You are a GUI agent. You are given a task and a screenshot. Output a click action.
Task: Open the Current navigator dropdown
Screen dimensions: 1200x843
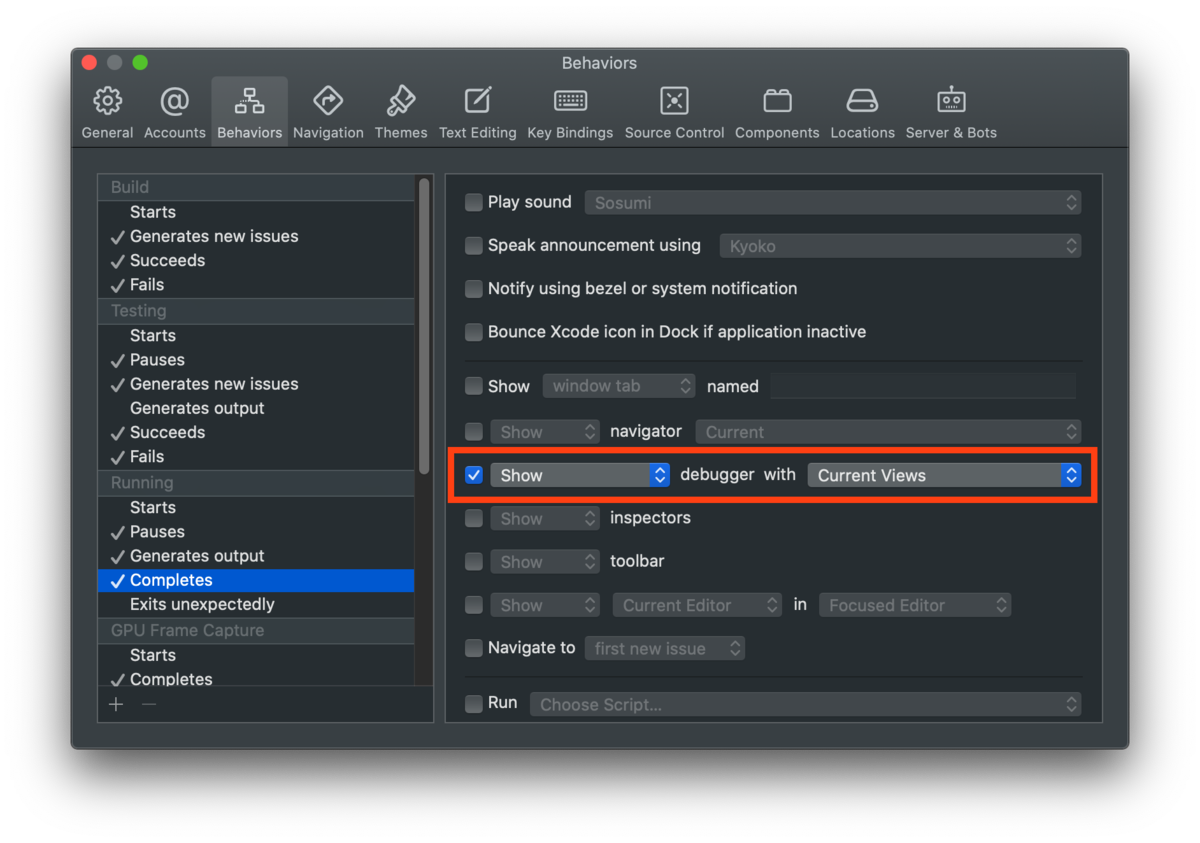pyautogui.click(x=888, y=432)
